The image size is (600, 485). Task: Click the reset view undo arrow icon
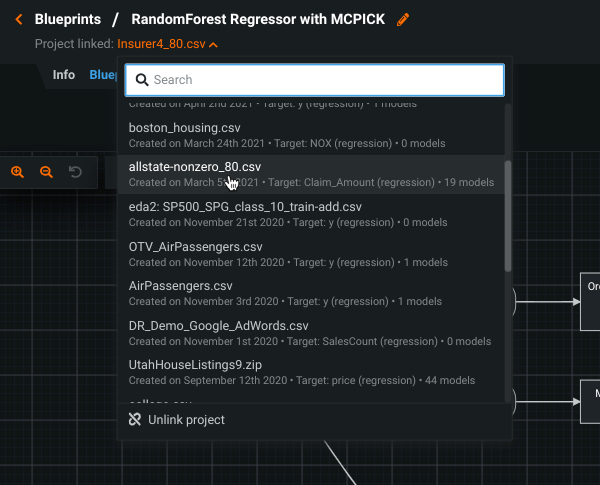pyautogui.click(x=75, y=172)
